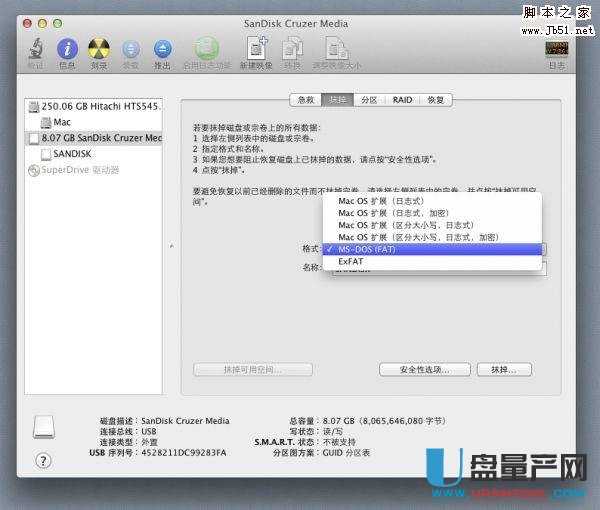Click the 抹掉 (Erase) button at bottom right
This screenshot has height=510, width=600.
point(497,370)
